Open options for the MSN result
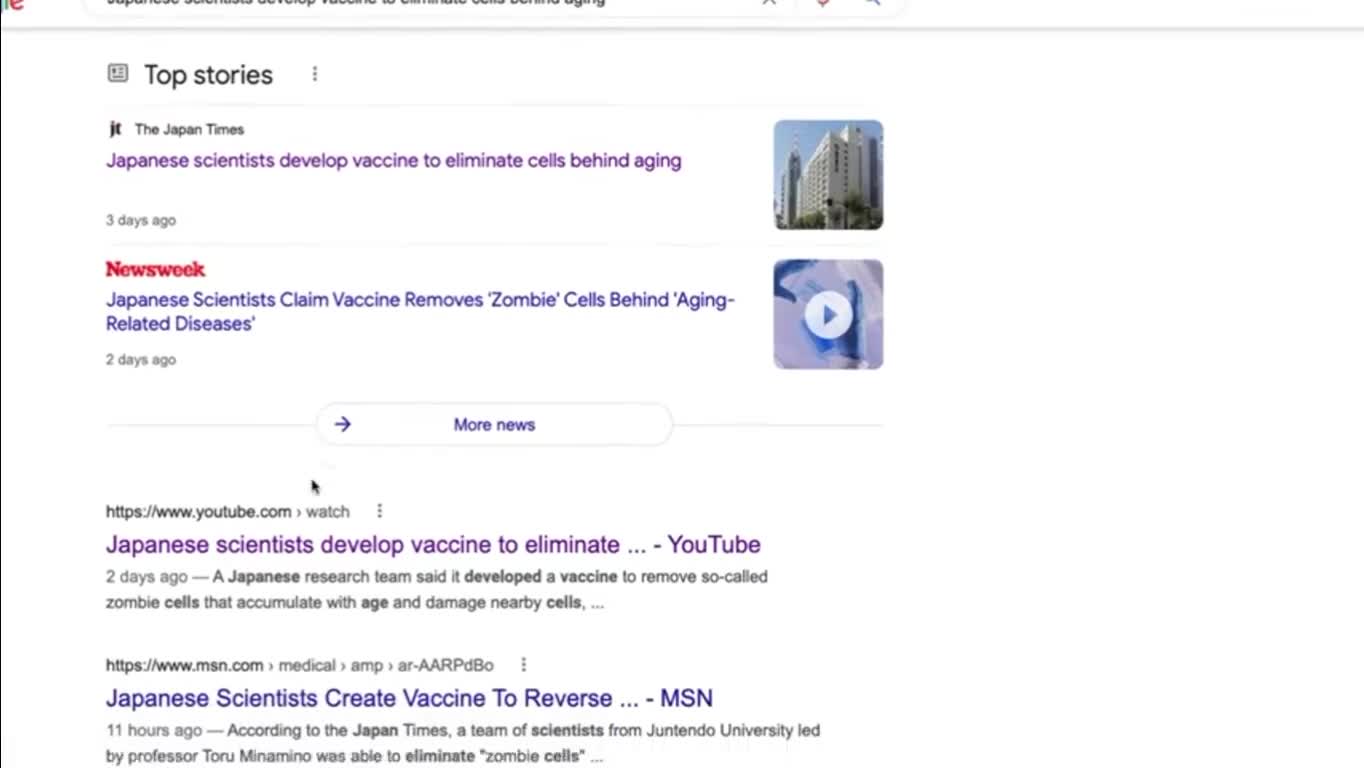The image size is (1364, 768). click(523, 665)
